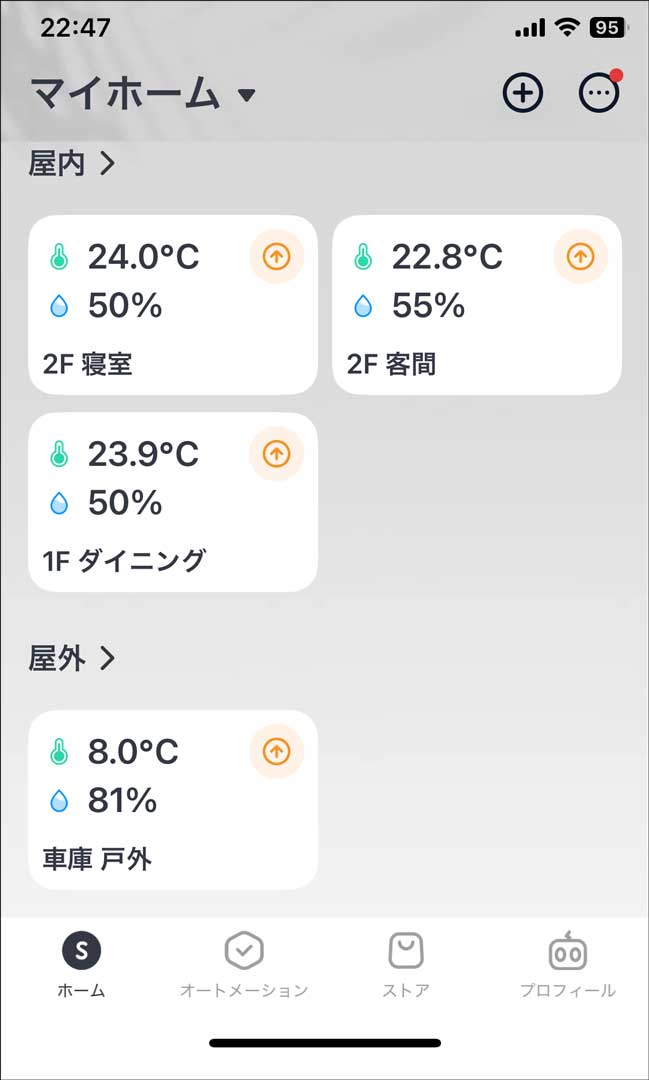Tap the 8.0°C temperature reading
Image resolution: width=649 pixels, height=1080 pixels.
pos(133,752)
